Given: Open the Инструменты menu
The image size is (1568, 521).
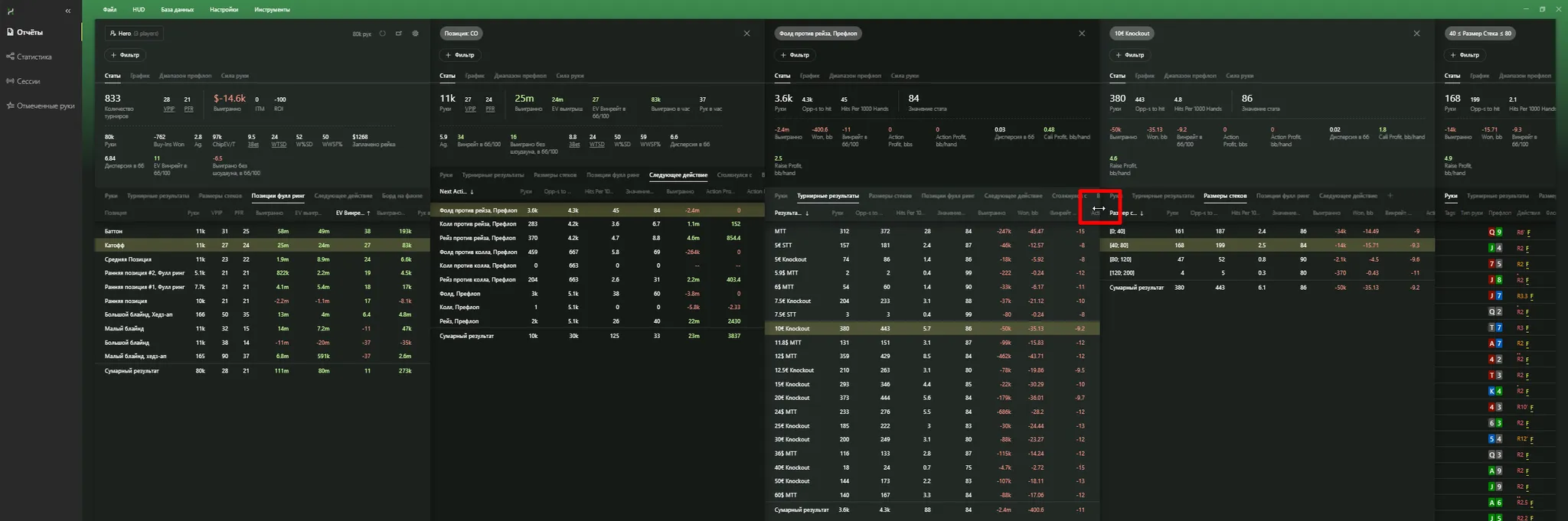Looking at the screenshot, I should (x=272, y=10).
